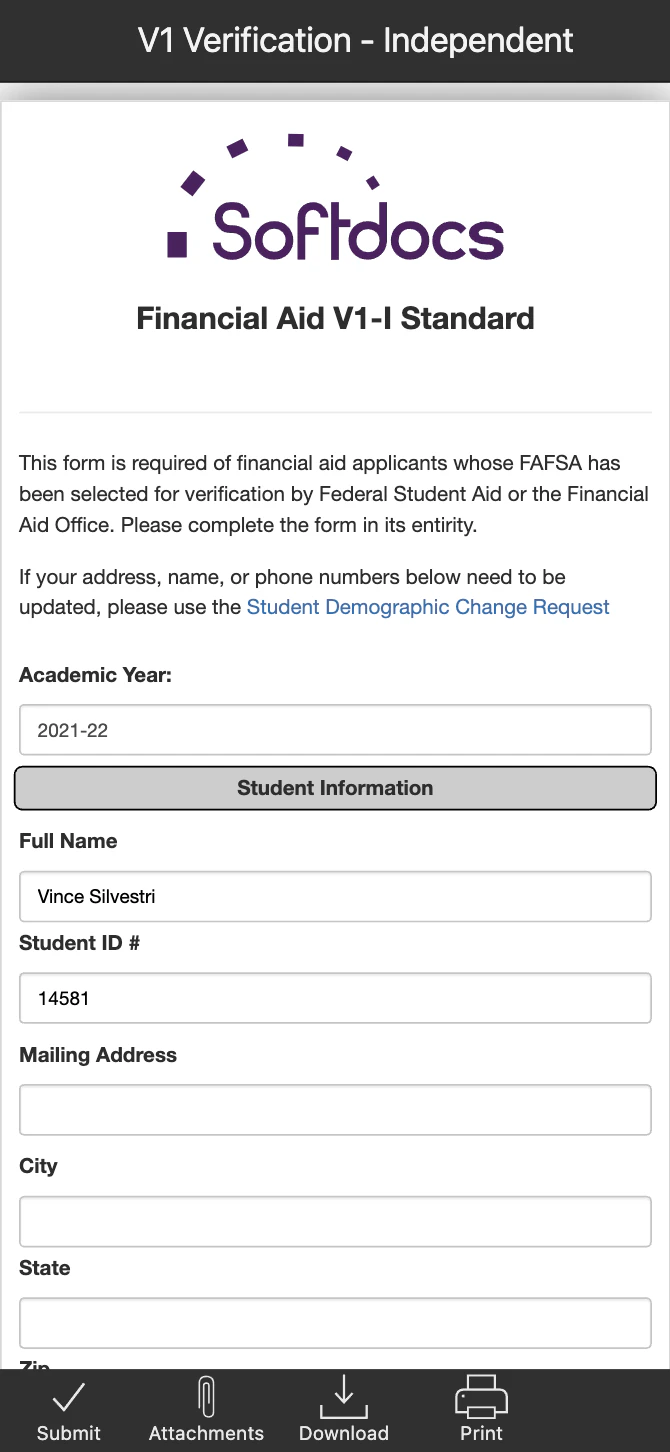Click the Mailing Address label

tap(98, 1055)
